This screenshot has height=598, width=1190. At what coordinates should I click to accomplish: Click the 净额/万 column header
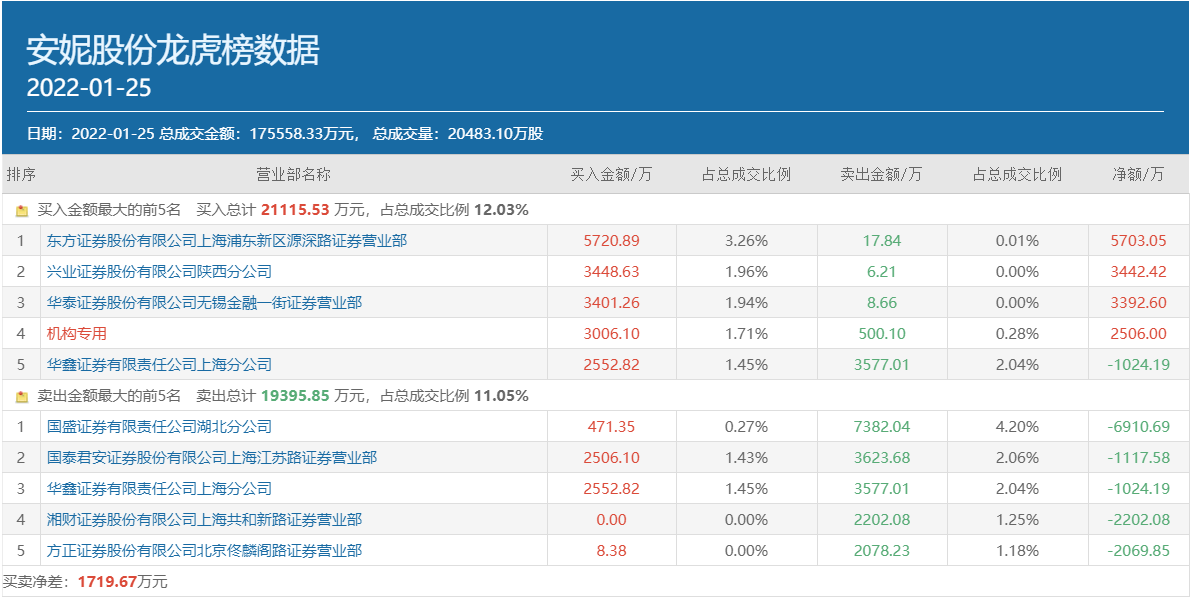1138,174
